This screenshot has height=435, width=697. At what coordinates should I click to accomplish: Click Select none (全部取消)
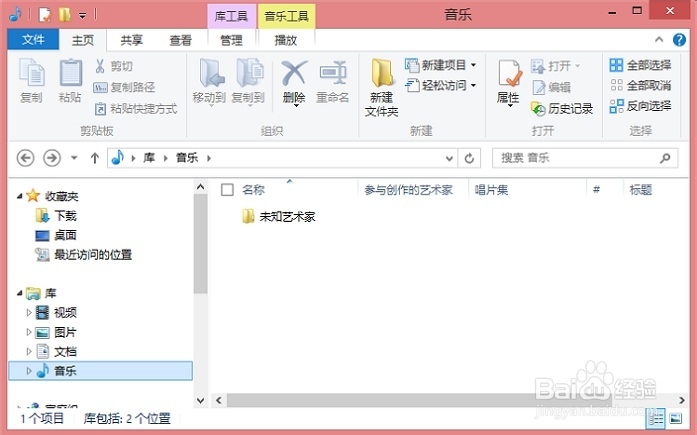coord(640,85)
